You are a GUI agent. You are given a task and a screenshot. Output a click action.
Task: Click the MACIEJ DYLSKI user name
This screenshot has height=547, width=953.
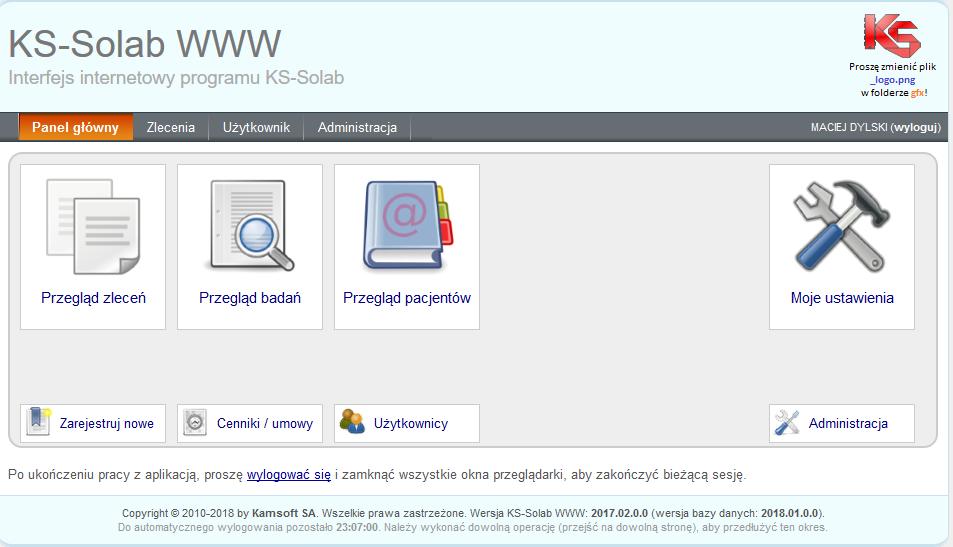[849, 127]
